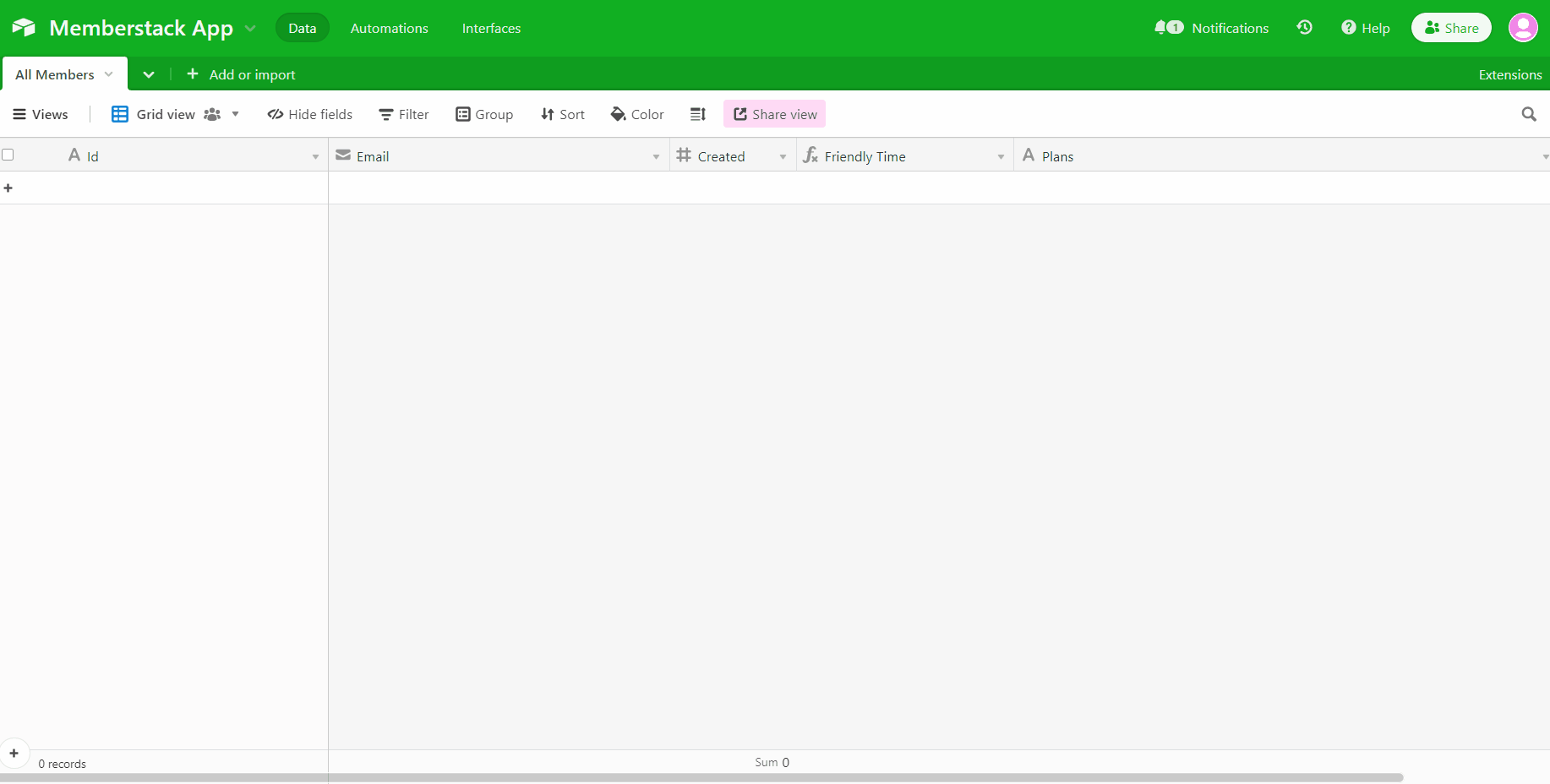Click the search magnifier icon

(1529, 114)
